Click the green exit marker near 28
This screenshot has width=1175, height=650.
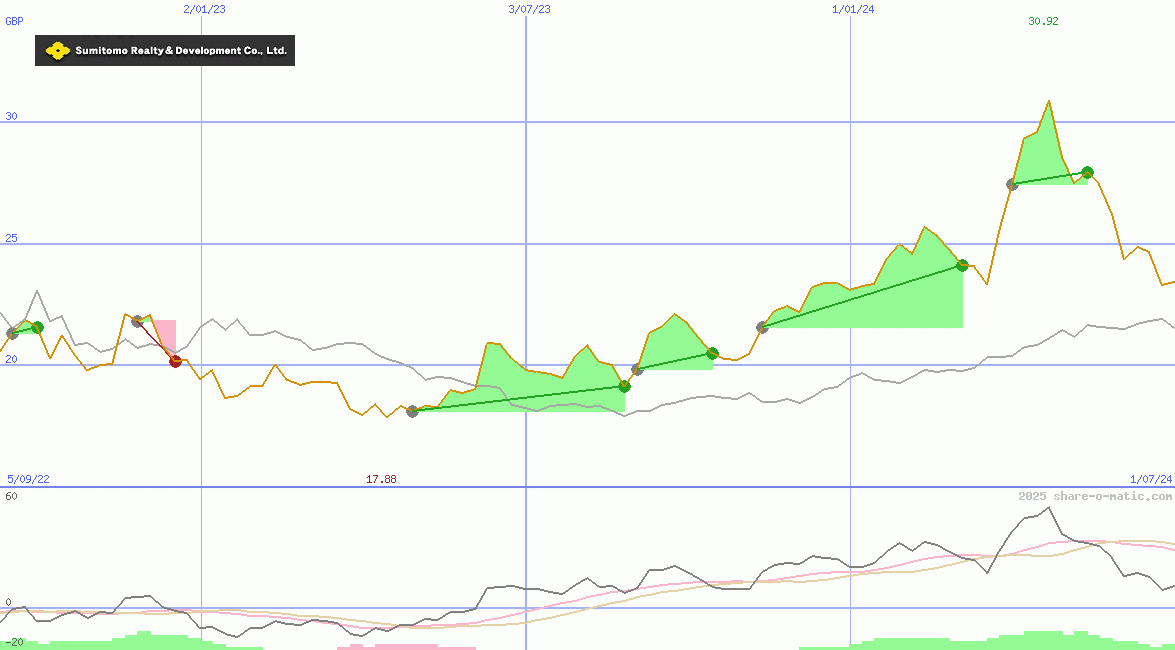tap(1088, 172)
